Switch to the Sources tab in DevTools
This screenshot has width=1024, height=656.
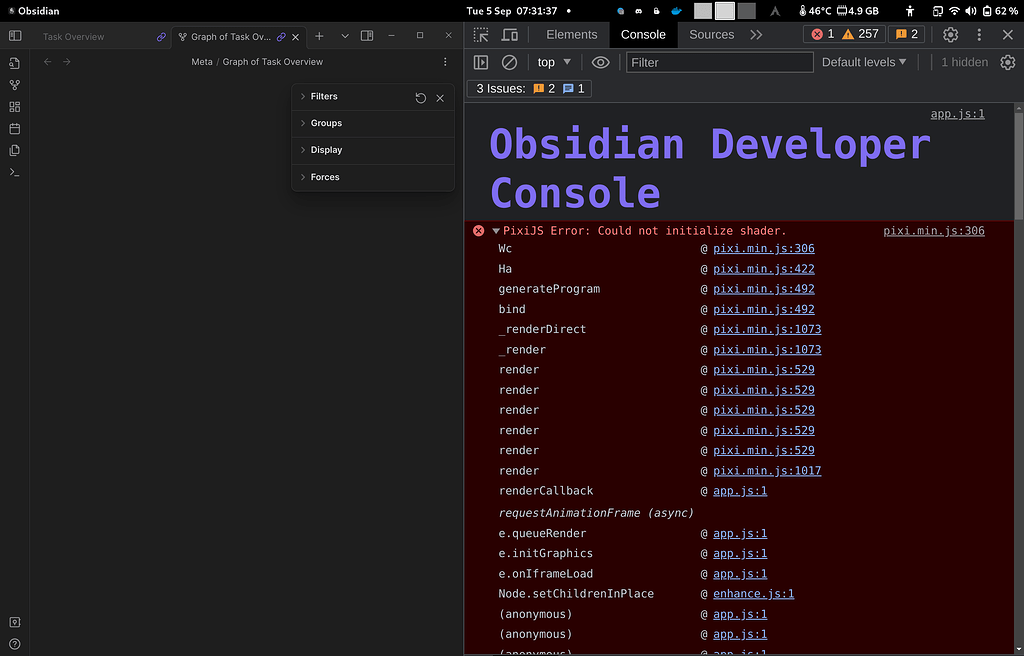(711, 34)
